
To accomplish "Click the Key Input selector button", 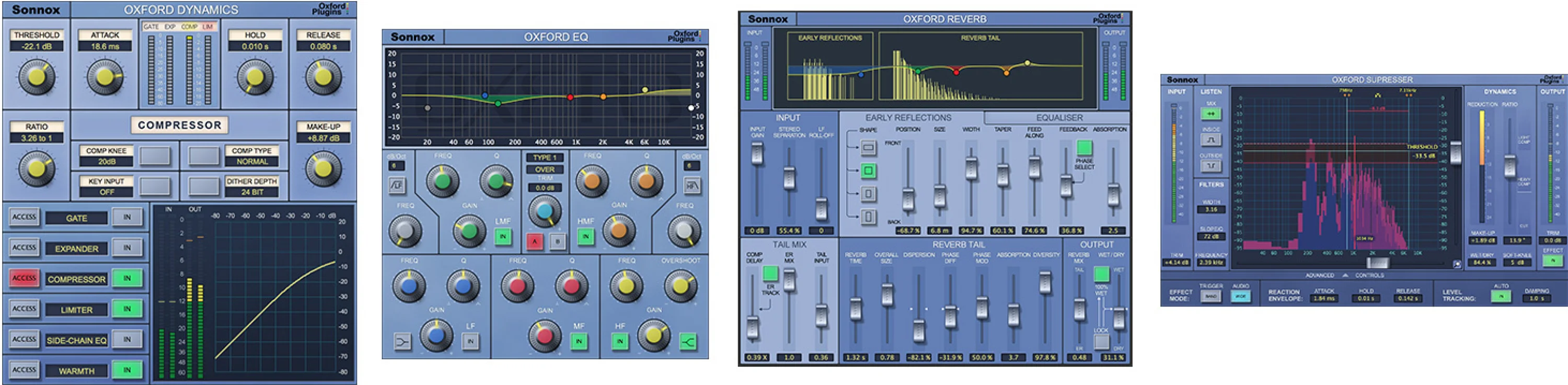I will click(155, 186).
